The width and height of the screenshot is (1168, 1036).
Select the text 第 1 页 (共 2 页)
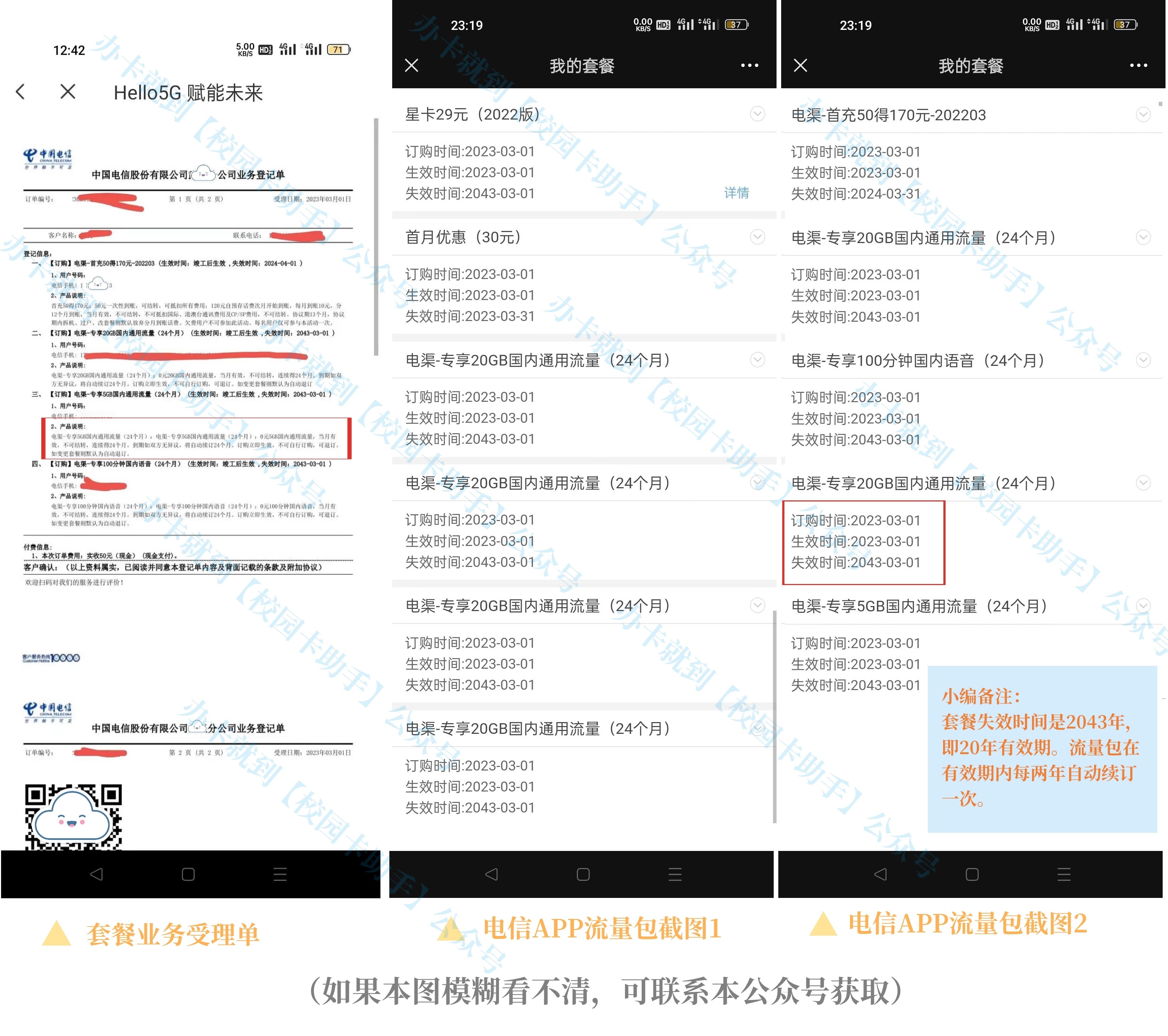pyautogui.click(x=196, y=199)
